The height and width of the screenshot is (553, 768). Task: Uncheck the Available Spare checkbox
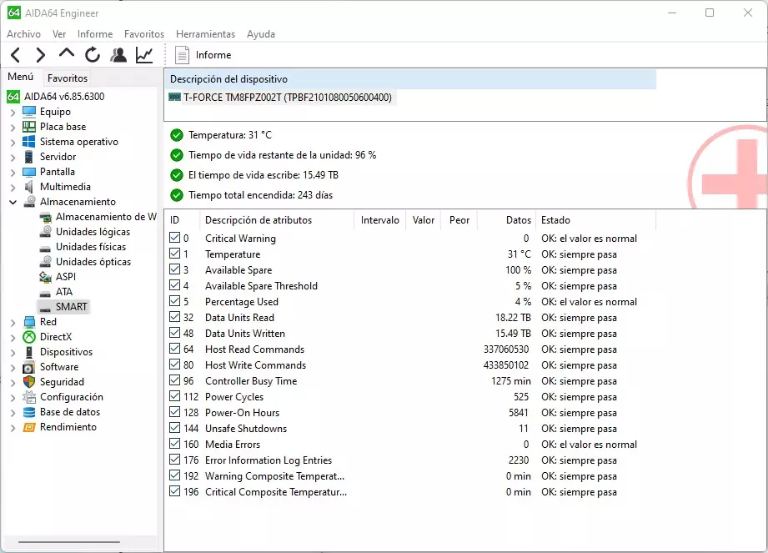click(x=174, y=269)
